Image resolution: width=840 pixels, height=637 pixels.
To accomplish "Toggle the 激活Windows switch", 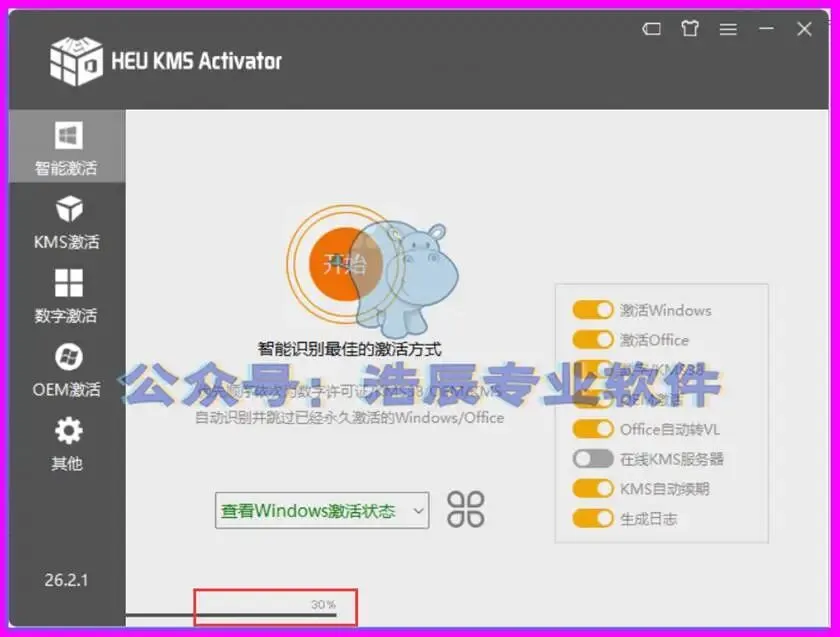I will click(592, 310).
